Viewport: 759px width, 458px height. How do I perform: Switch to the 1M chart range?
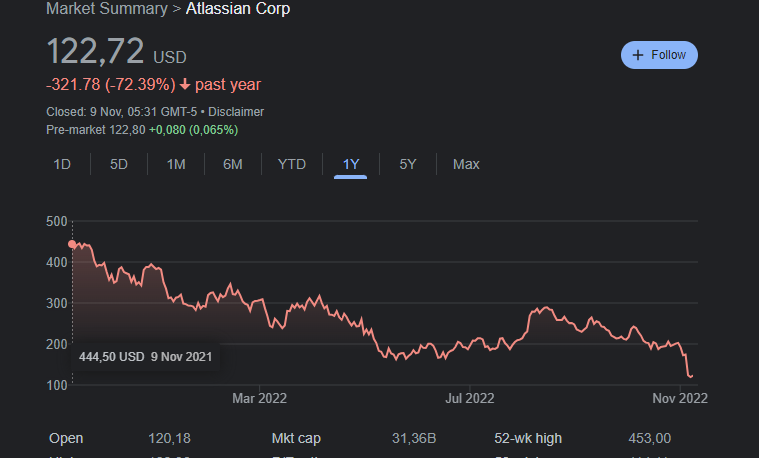click(x=176, y=165)
